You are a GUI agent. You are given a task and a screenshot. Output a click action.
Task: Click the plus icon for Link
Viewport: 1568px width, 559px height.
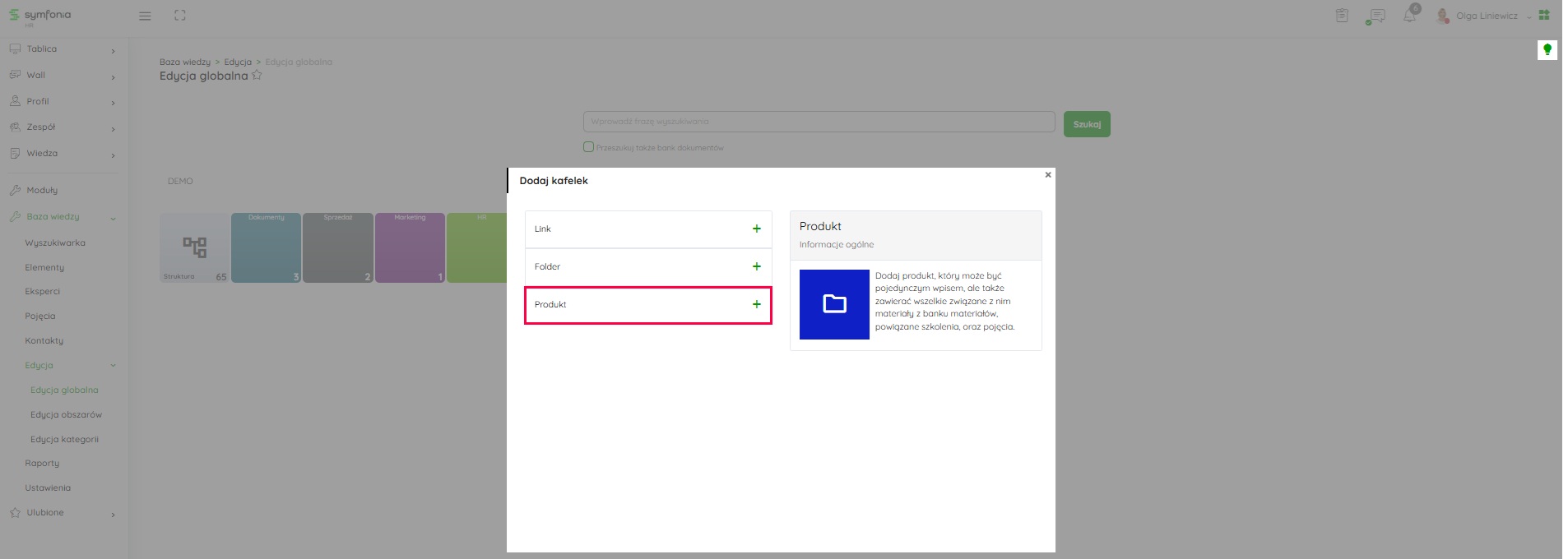tap(756, 229)
